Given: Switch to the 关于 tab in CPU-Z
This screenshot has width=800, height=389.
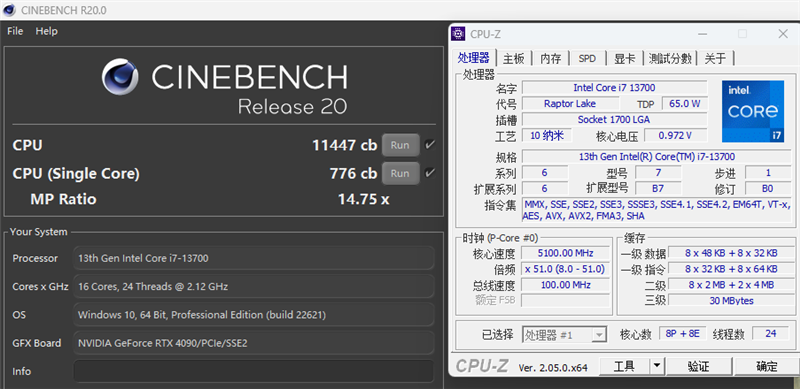Looking at the screenshot, I should (x=715, y=58).
